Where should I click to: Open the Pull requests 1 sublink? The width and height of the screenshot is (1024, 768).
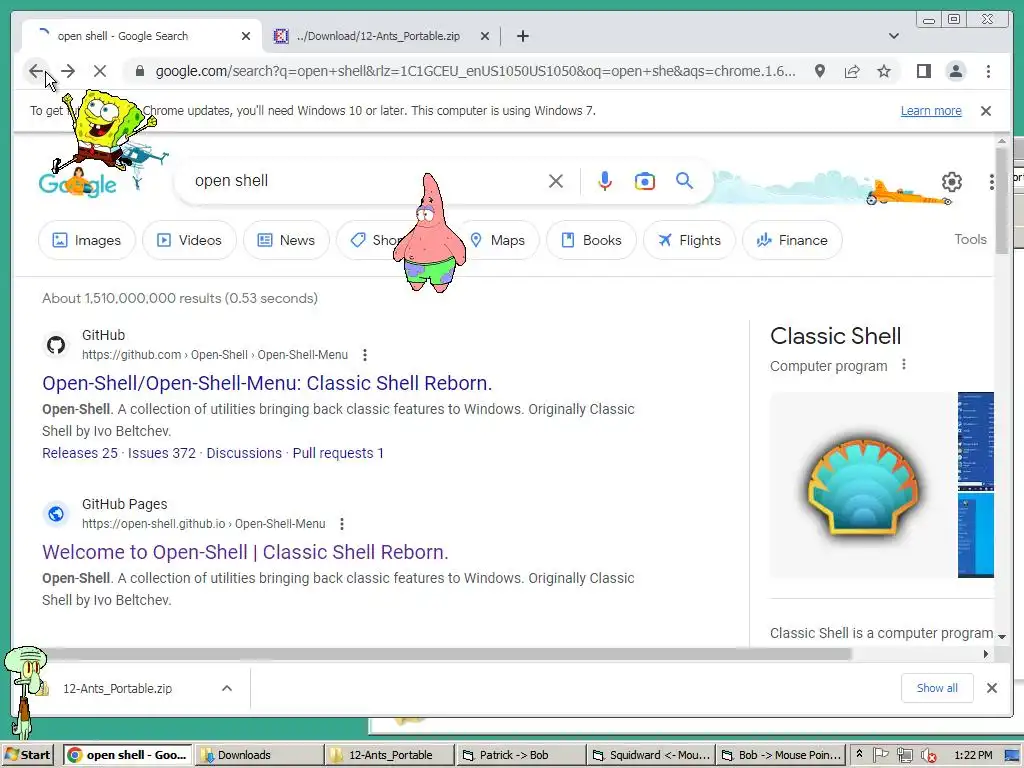[x=338, y=453]
